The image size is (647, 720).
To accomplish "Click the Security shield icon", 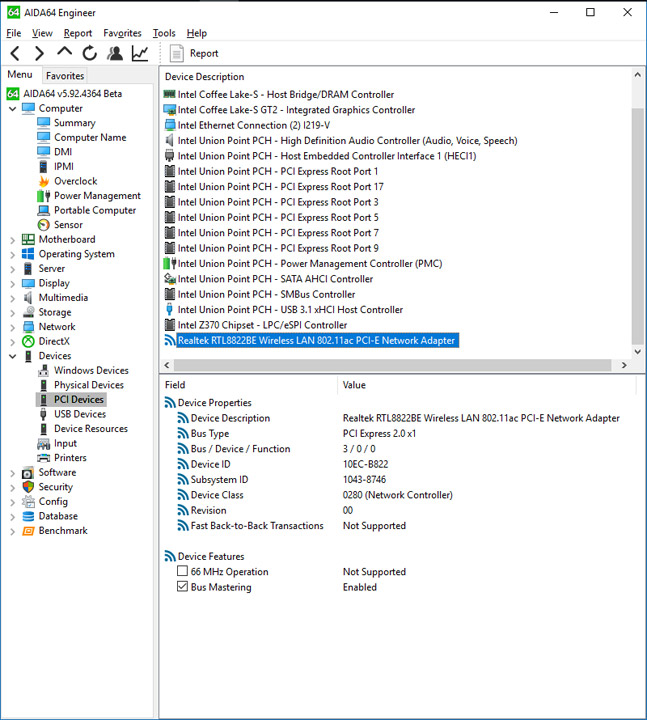I will point(28,487).
